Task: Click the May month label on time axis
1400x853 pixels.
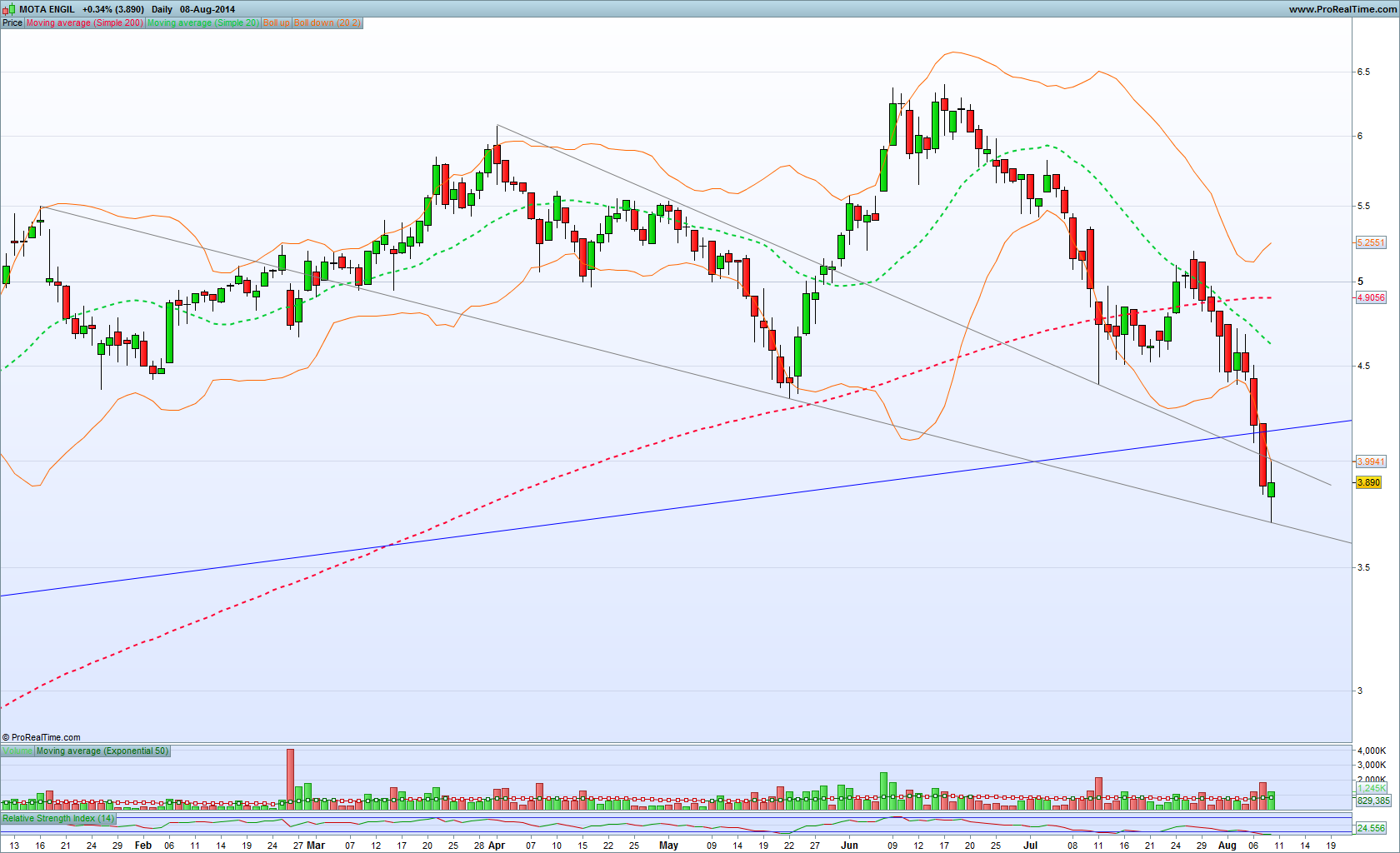Action: pyautogui.click(x=668, y=845)
